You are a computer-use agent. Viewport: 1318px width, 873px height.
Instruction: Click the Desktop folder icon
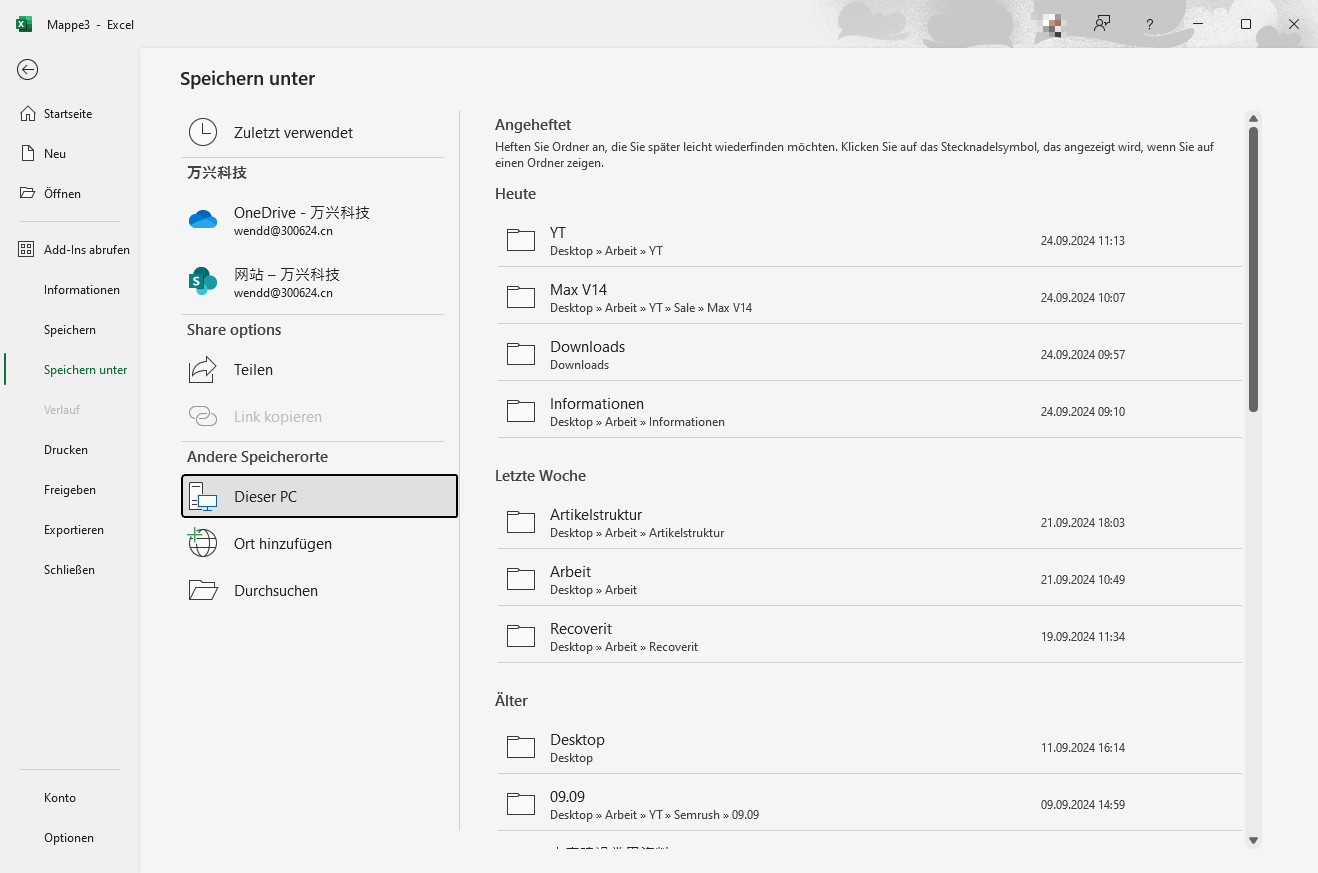pyautogui.click(x=521, y=747)
